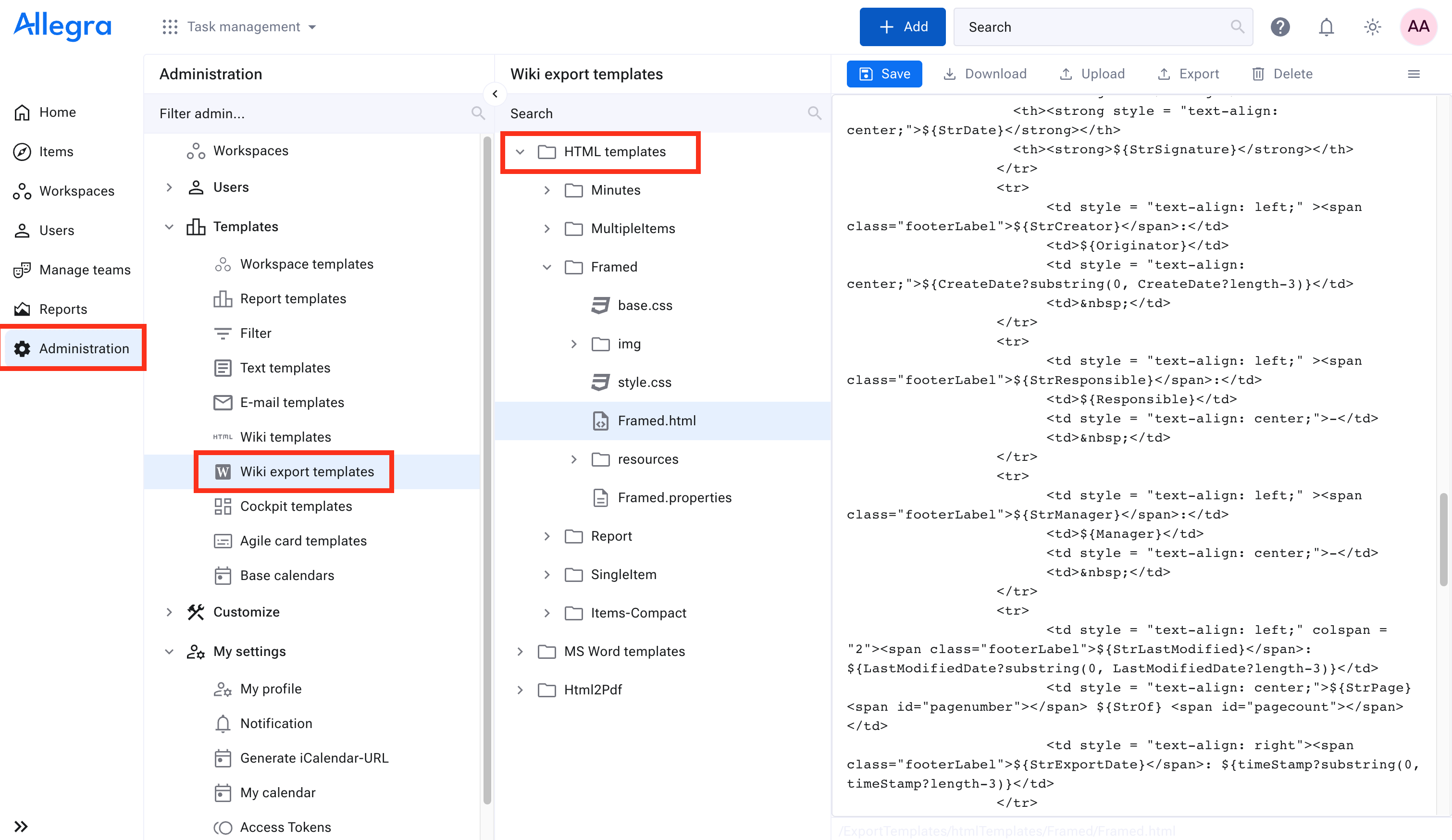The width and height of the screenshot is (1452, 840).
Task: Open the notifications bell icon
Action: coord(1326,27)
